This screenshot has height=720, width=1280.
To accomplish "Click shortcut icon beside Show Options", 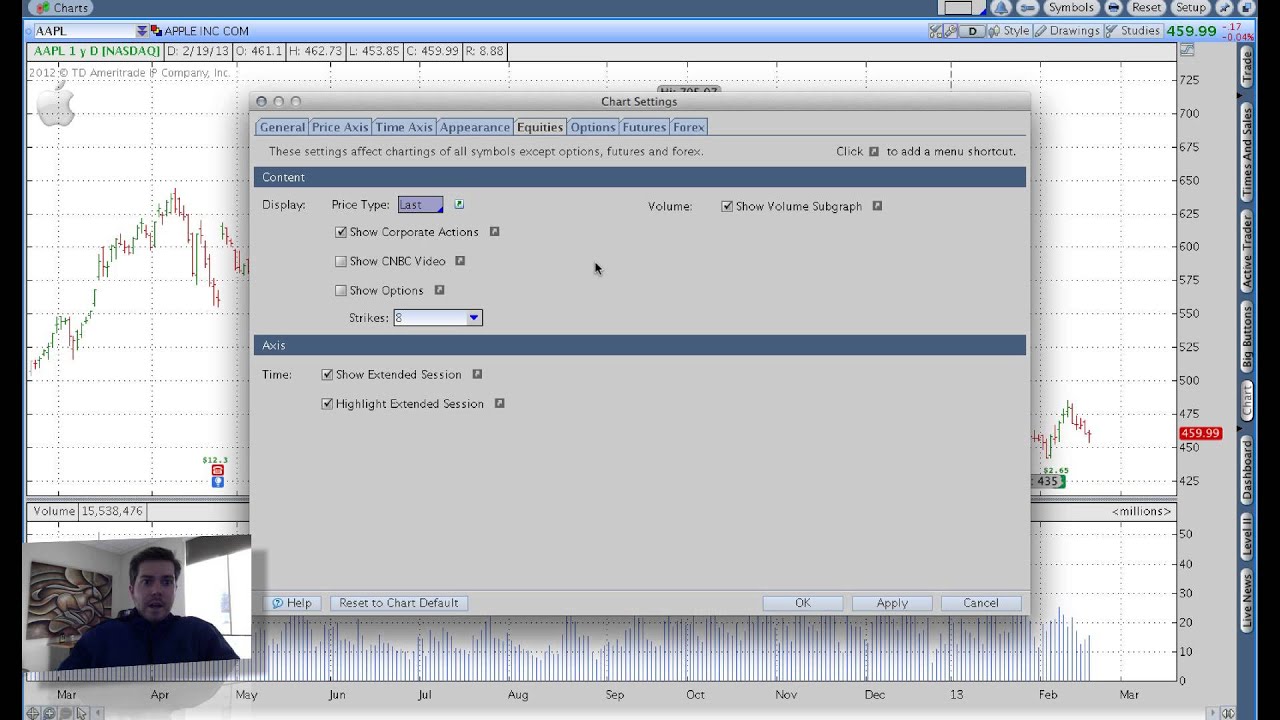I will pyautogui.click(x=439, y=290).
